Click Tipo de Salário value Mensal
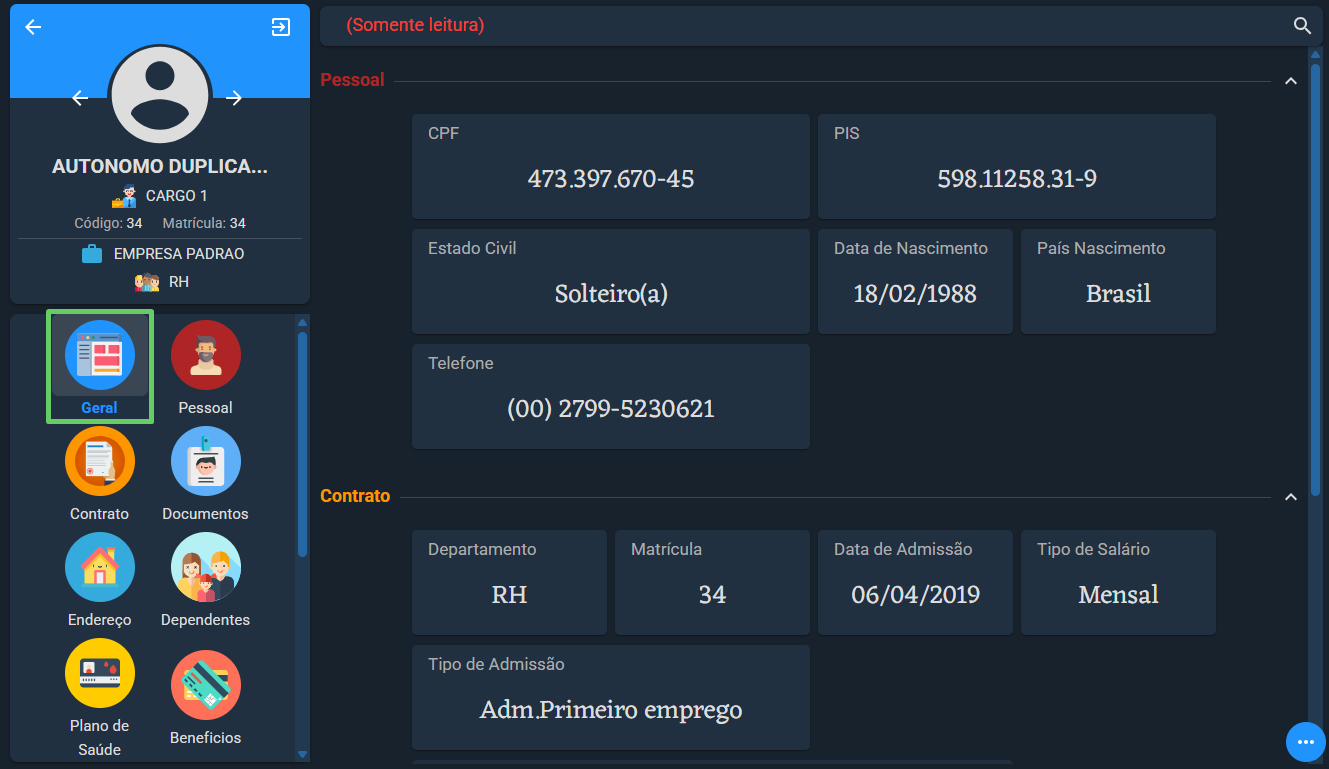The height and width of the screenshot is (769, 1329). [x=1118, y=595]
